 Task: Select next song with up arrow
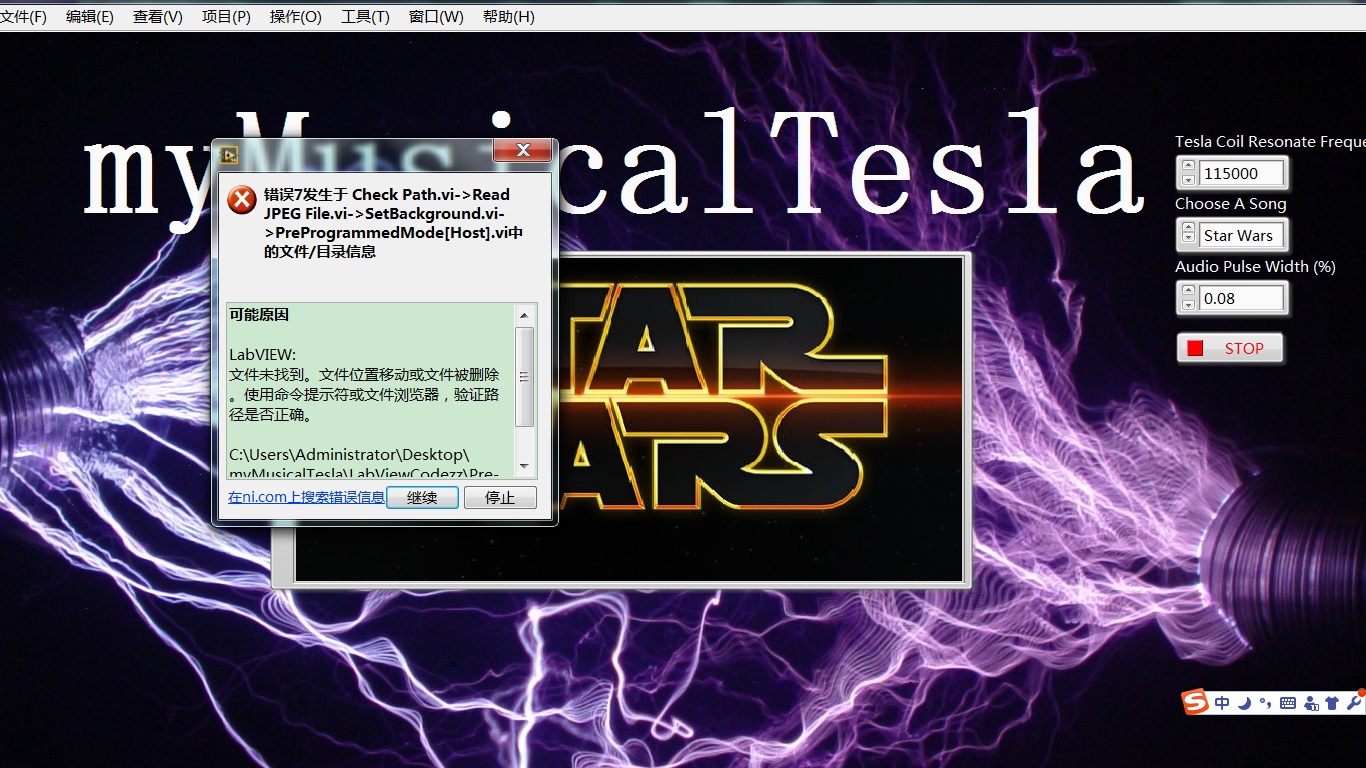point(1188,228)
